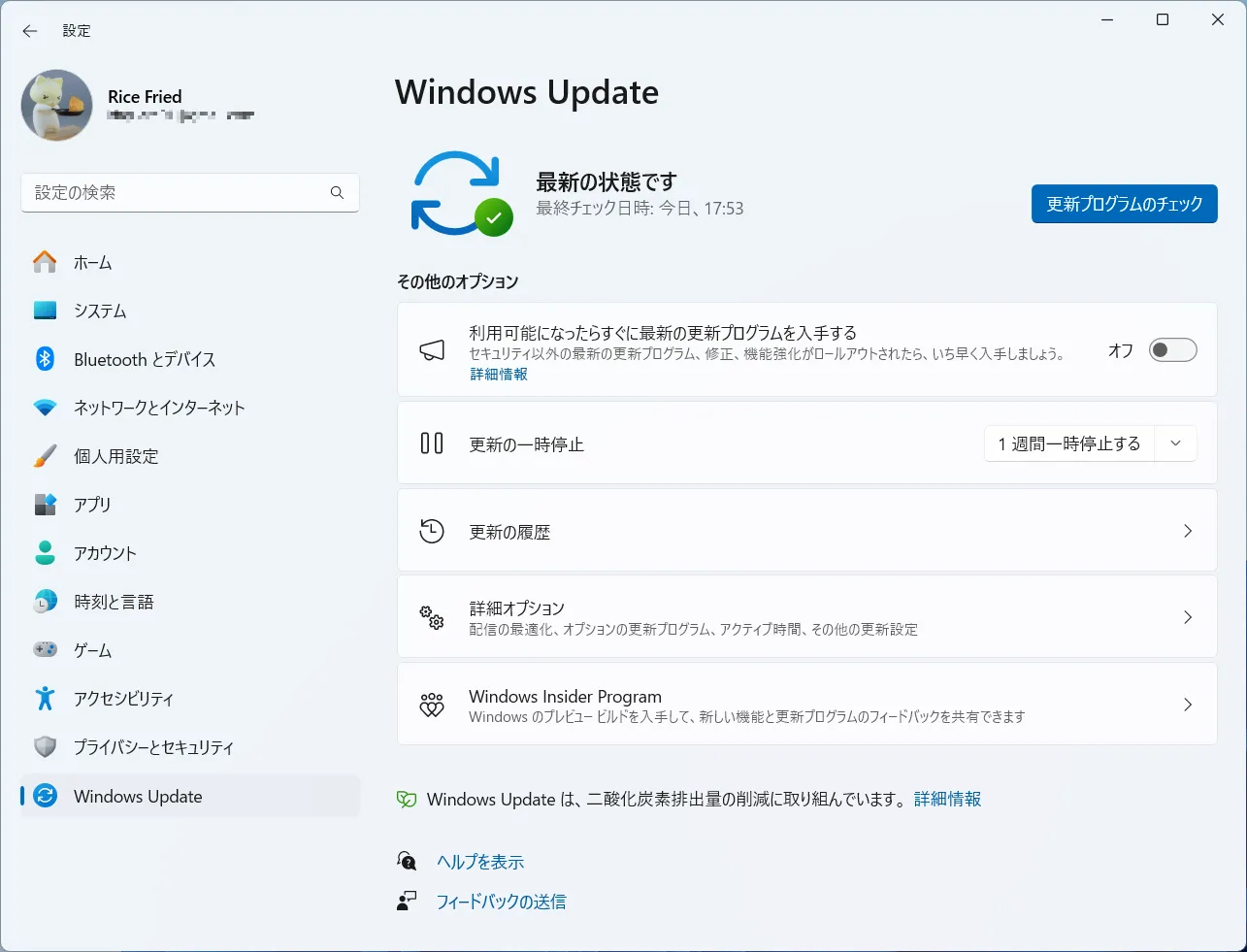Click the accessibility figure icon
Image resolution: width=1247 pixels, height=952 pixels.
pos(45,699)
